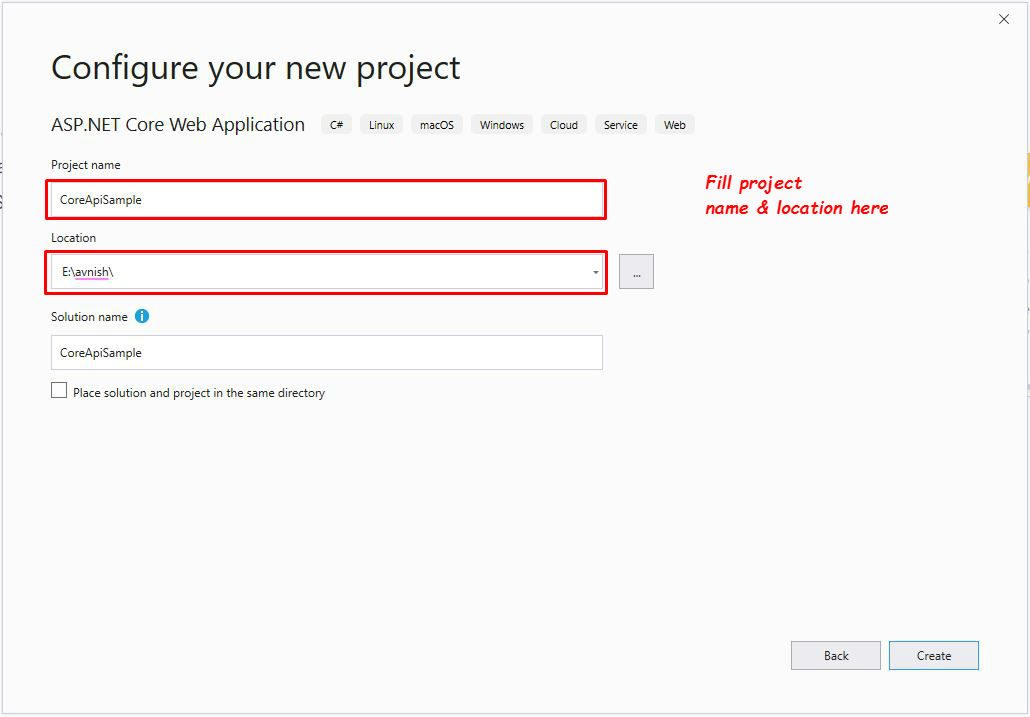Click the Solution name label
Screen dimensions: 1030x717
89,316
